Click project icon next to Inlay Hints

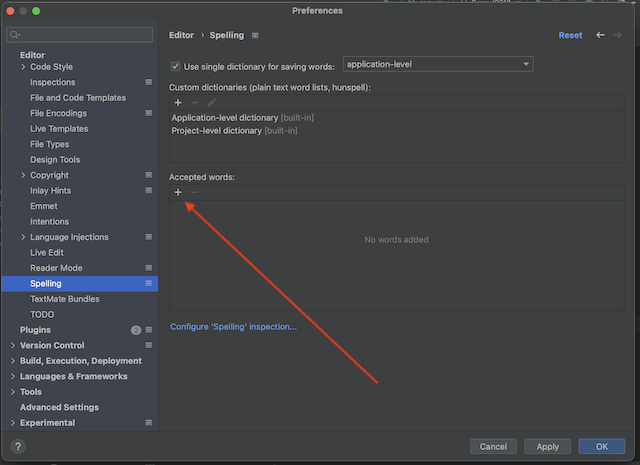coord(149,191)
